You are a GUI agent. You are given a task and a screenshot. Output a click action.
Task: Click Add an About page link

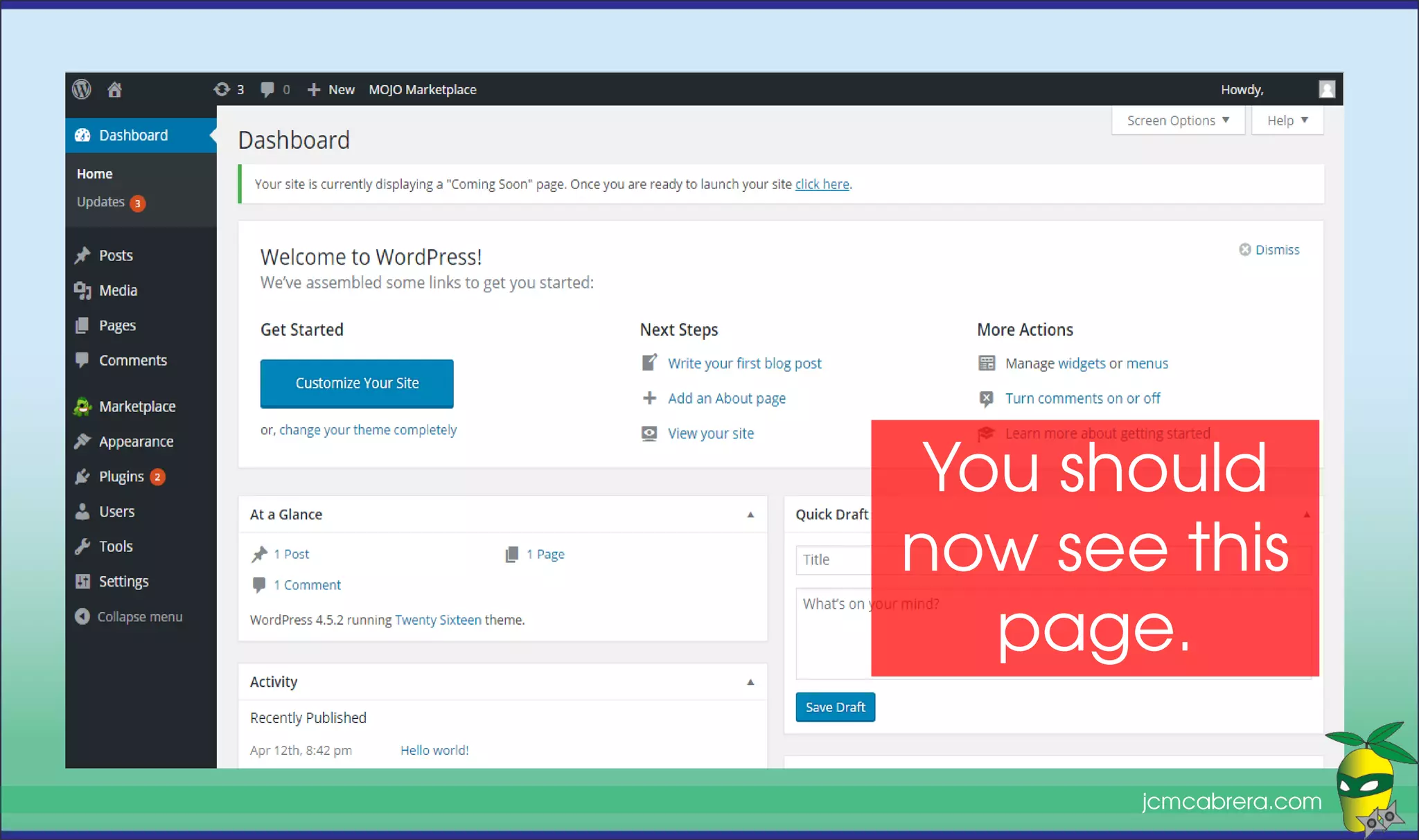point(727,398)
